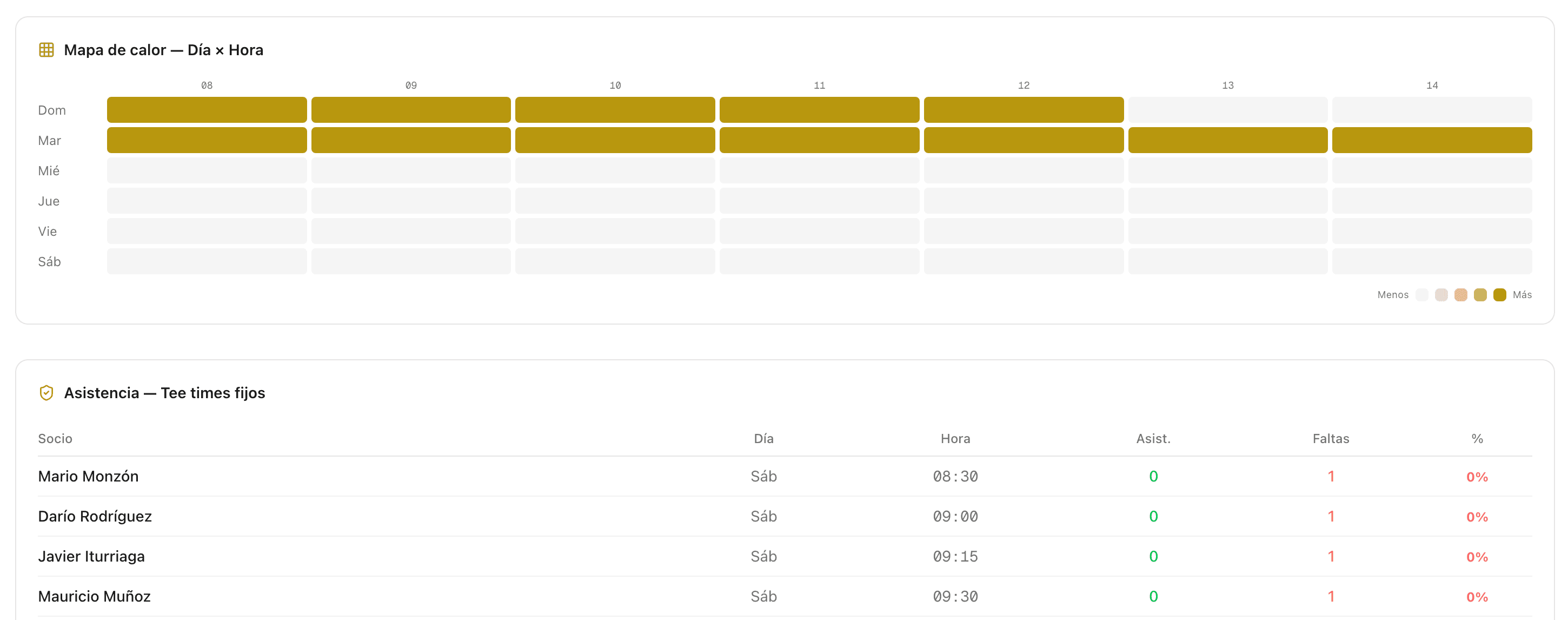Viewport: 1568px width, 620px height.
Task: Click the Hora column header
Action: (x=955, y=439)
